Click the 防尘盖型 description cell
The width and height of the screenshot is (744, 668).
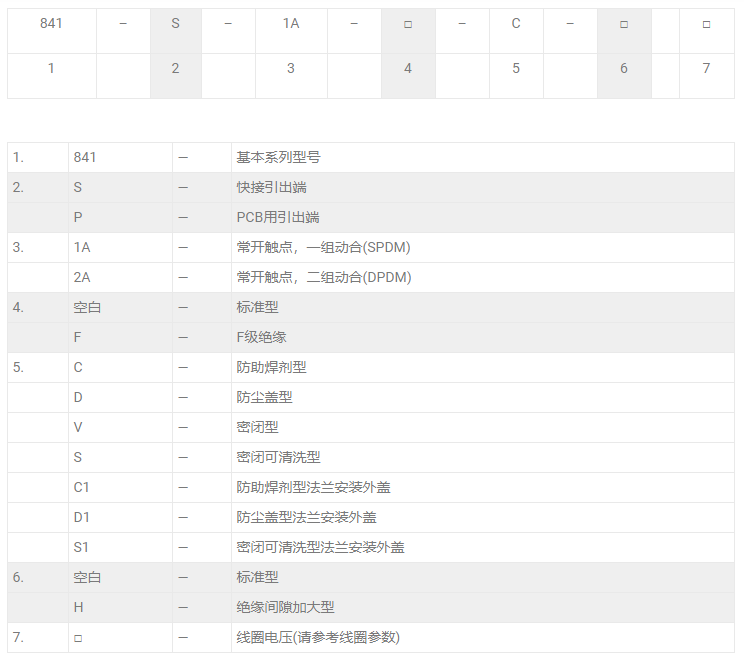(x=264, y=397)
